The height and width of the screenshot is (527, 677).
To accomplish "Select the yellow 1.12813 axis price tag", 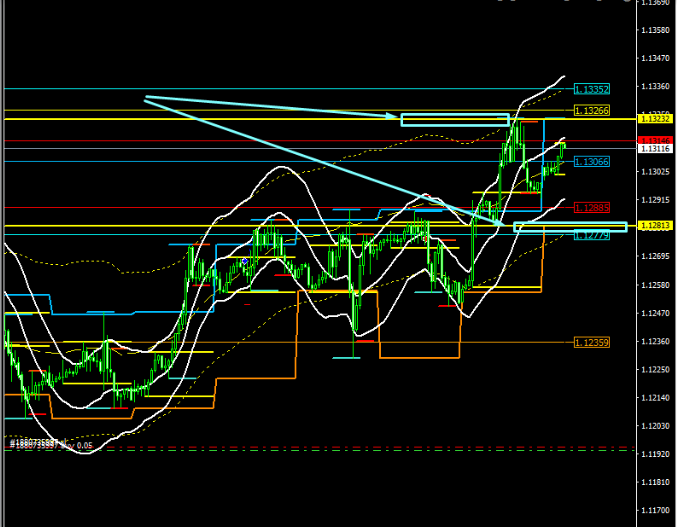I will click(656, 226).
